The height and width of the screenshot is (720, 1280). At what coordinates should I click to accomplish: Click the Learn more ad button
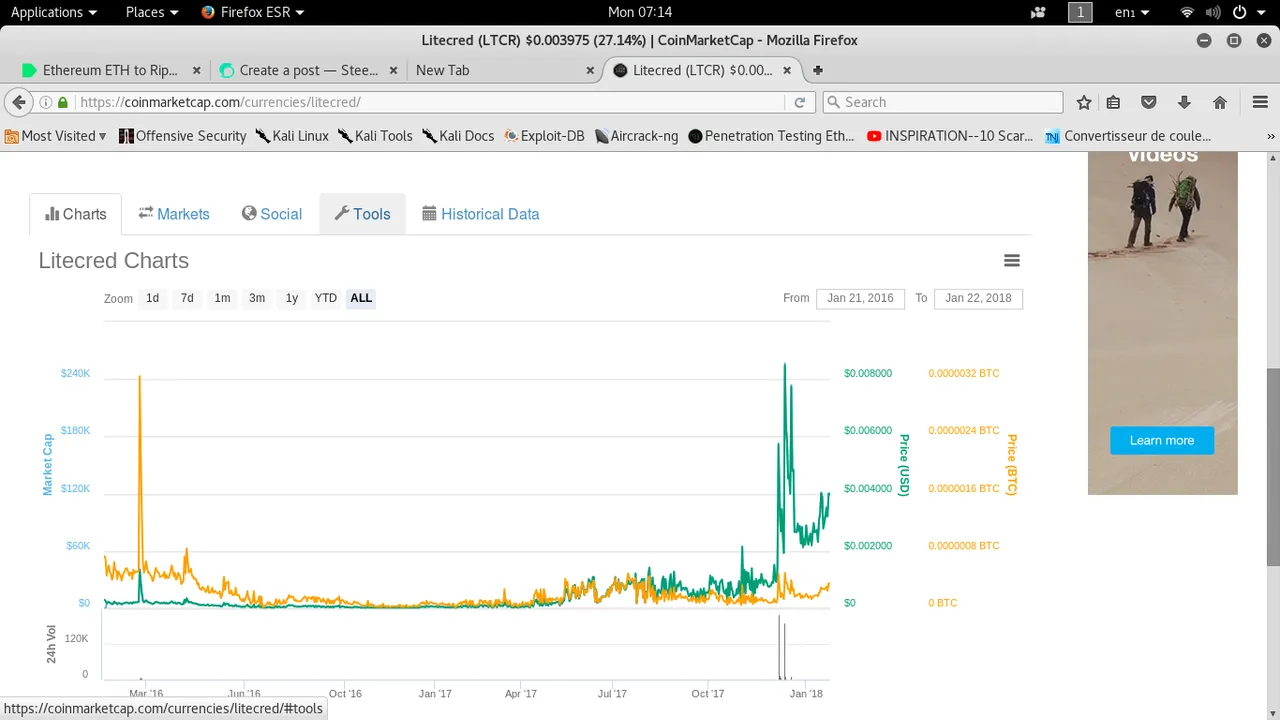(1162, 440)
